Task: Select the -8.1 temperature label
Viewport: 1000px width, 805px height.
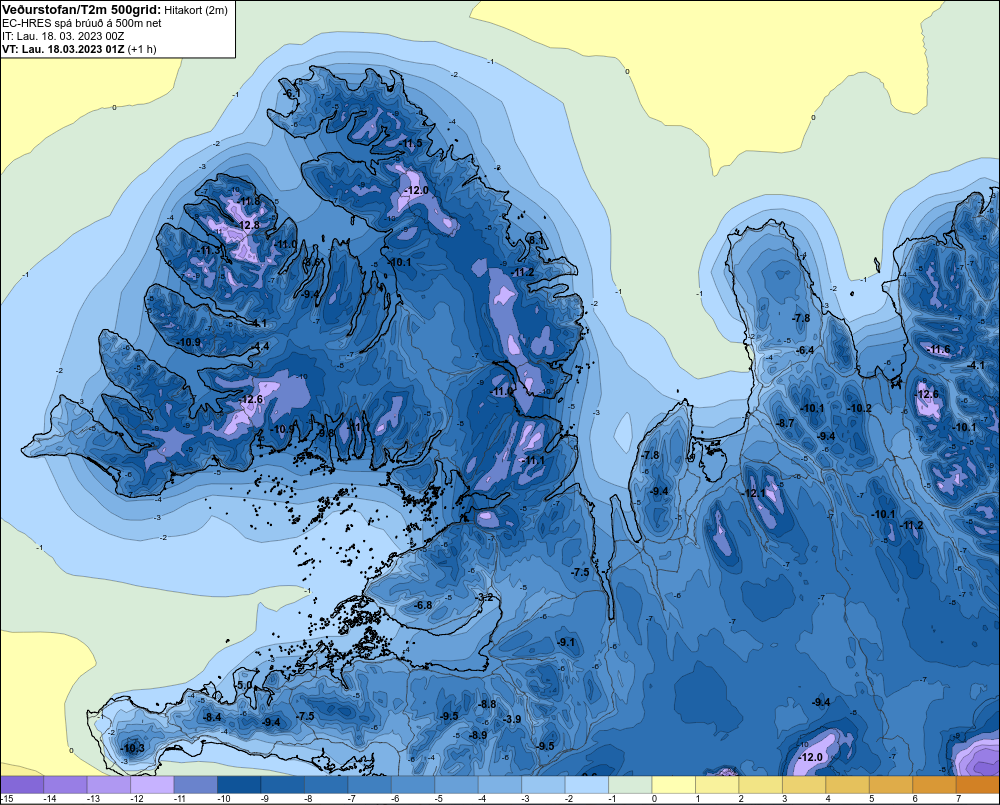Action: coord(535,240)
